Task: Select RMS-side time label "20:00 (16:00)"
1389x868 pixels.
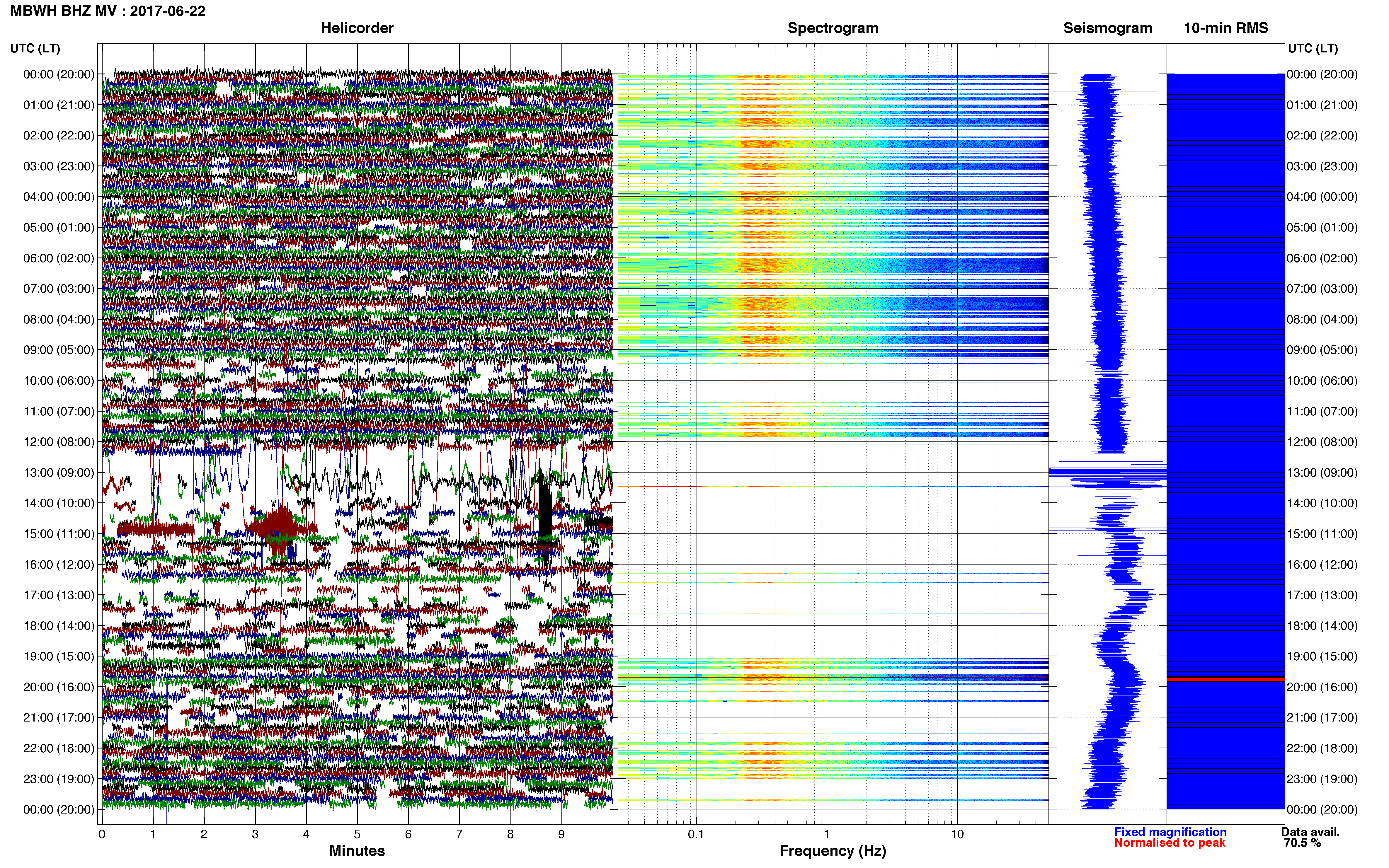Action: 1322,687
